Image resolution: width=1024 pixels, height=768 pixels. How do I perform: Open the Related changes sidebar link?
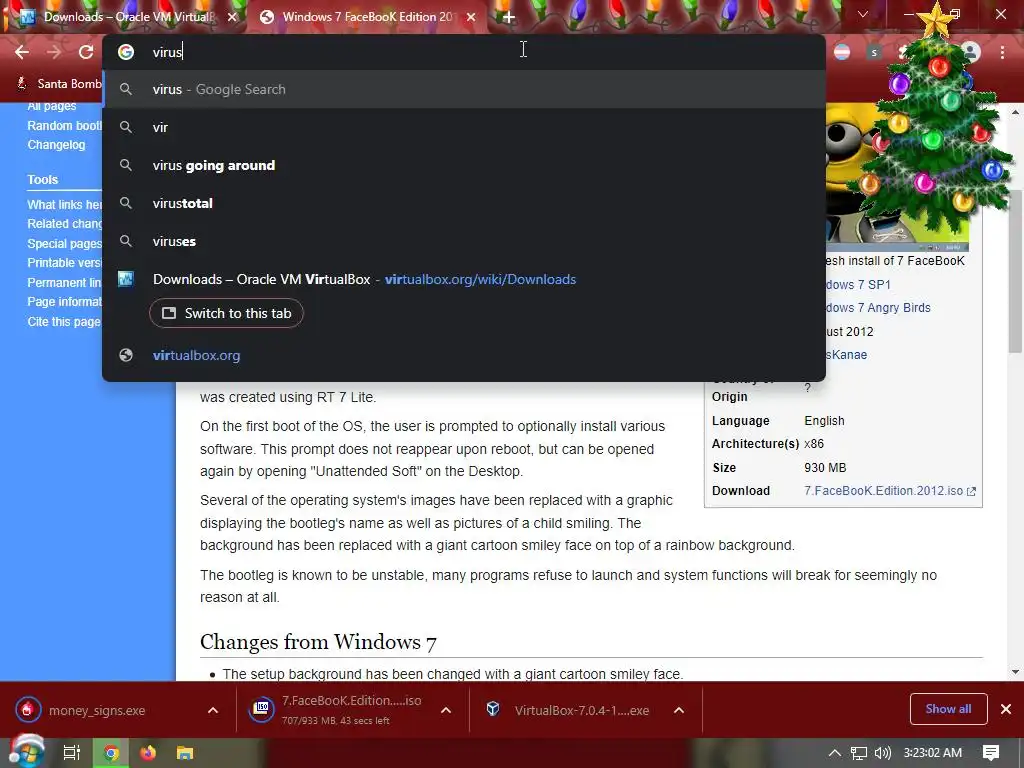64,223
